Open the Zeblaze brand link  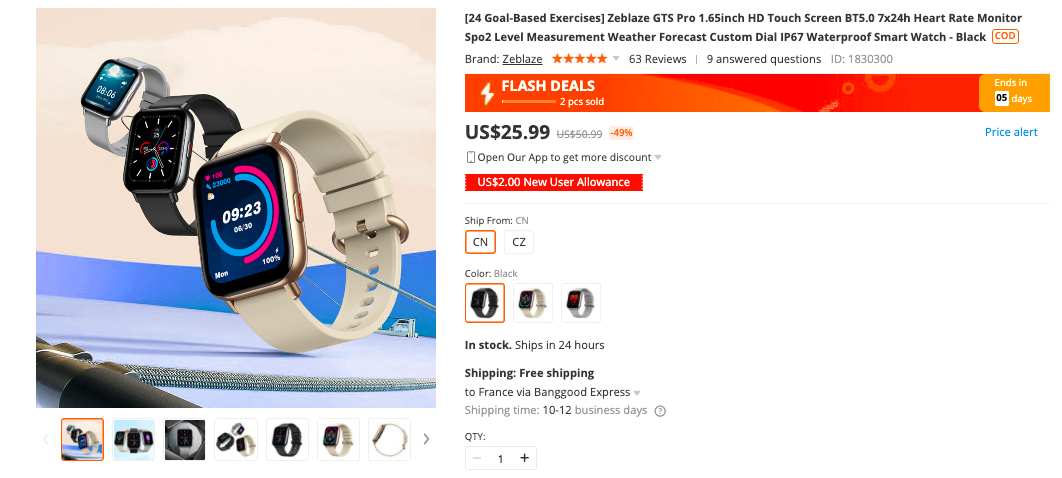pyautogui.click(x=522, y=59)
